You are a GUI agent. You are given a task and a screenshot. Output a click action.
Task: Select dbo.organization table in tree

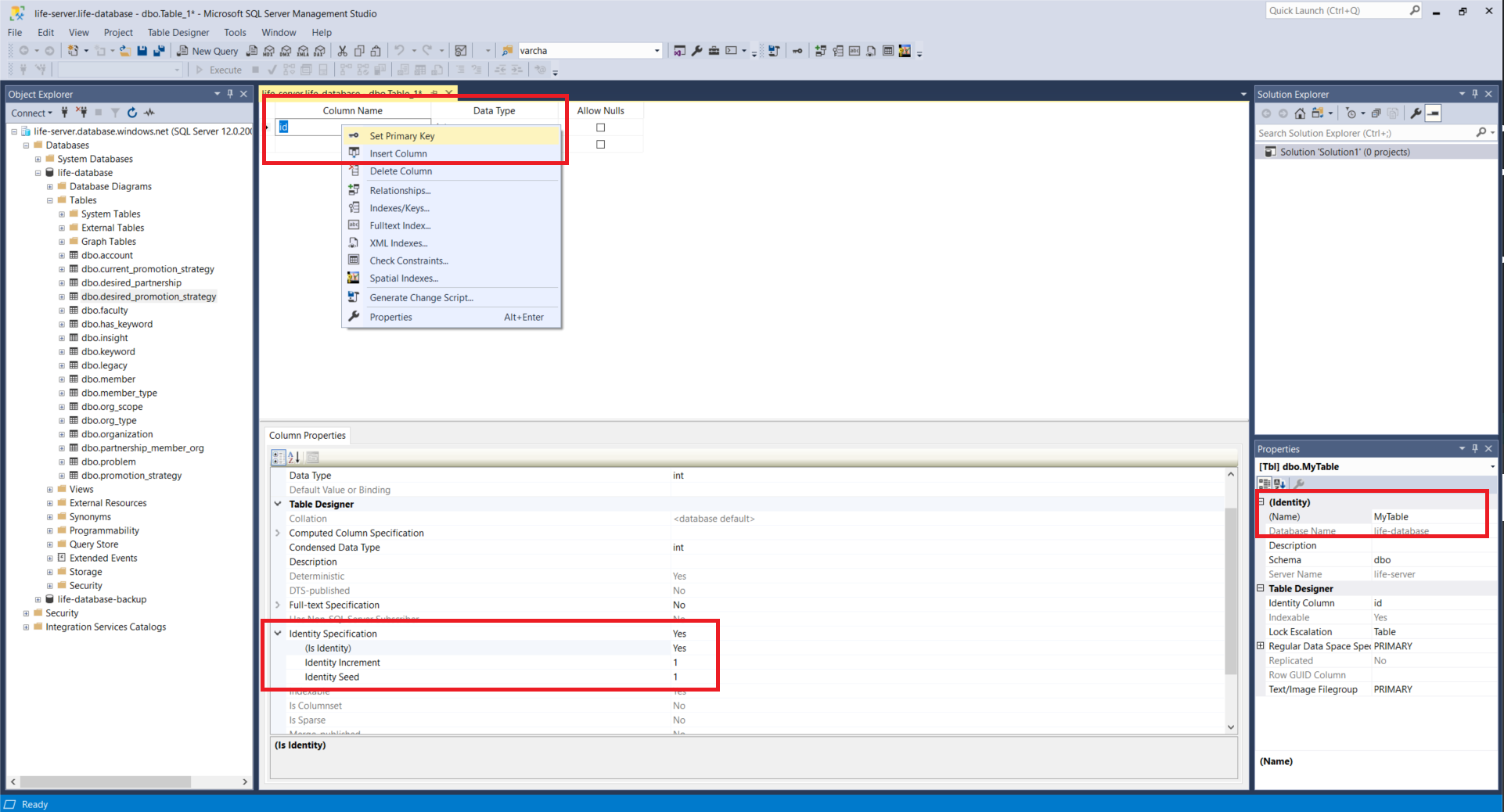[117, 434]
